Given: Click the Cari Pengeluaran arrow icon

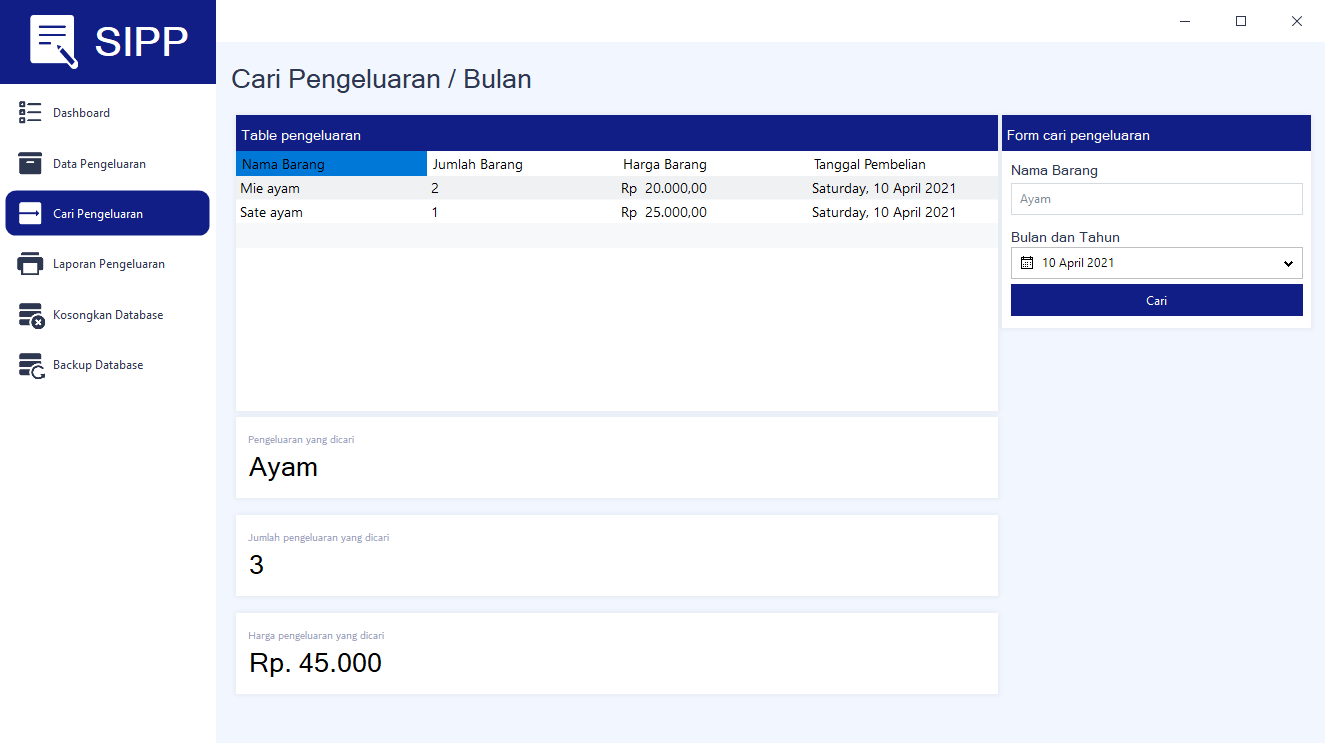Looking at the screenshot, I should point(30,214).
